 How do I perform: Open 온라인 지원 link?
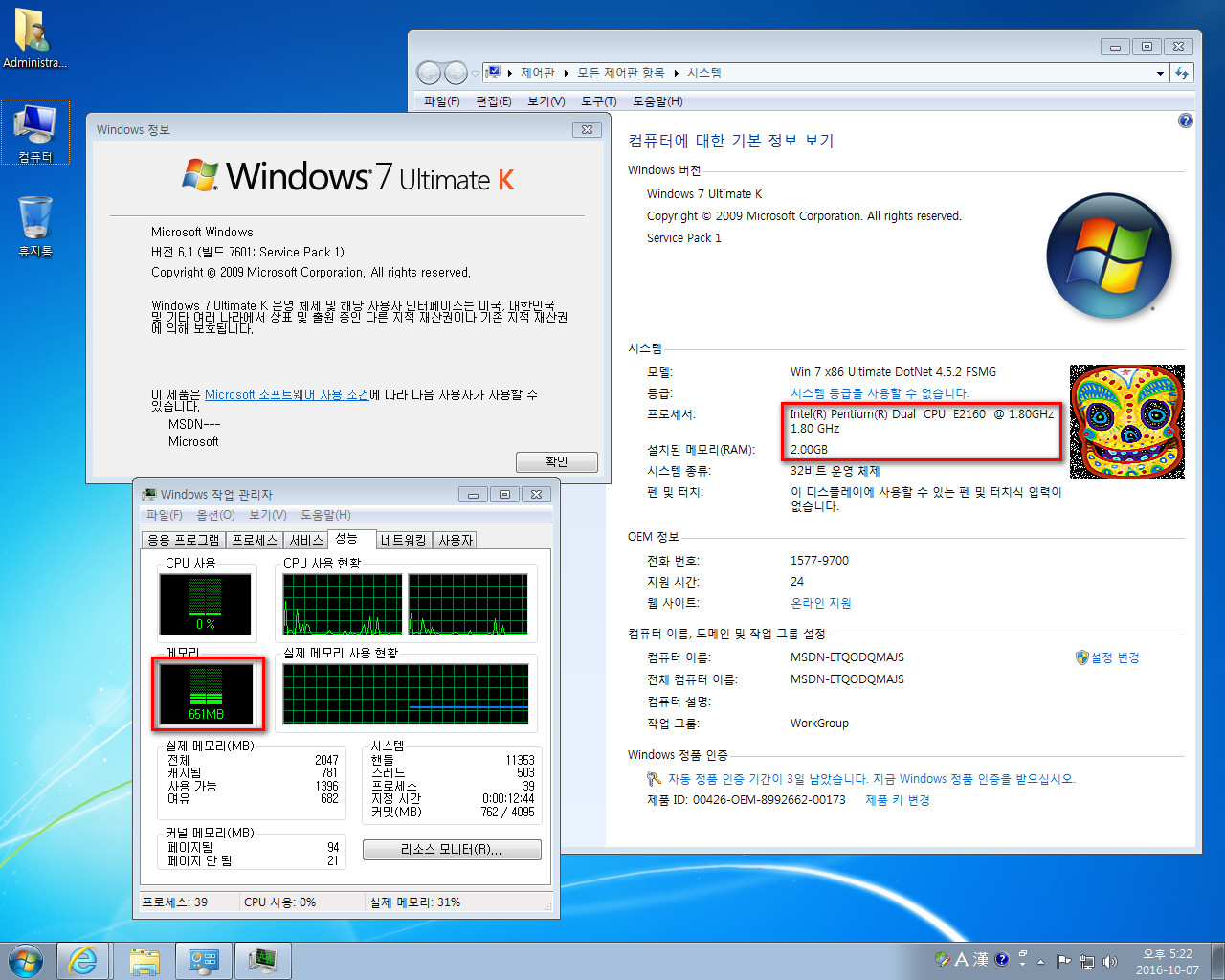[x=821, y=603]
